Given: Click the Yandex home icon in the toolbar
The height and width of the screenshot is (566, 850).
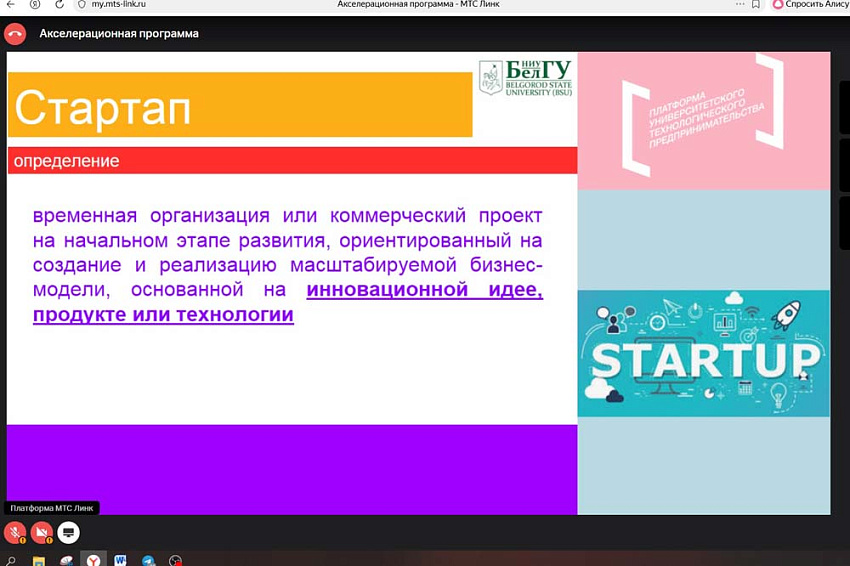Looking at the screenshot, I should (x=35, y=5).
